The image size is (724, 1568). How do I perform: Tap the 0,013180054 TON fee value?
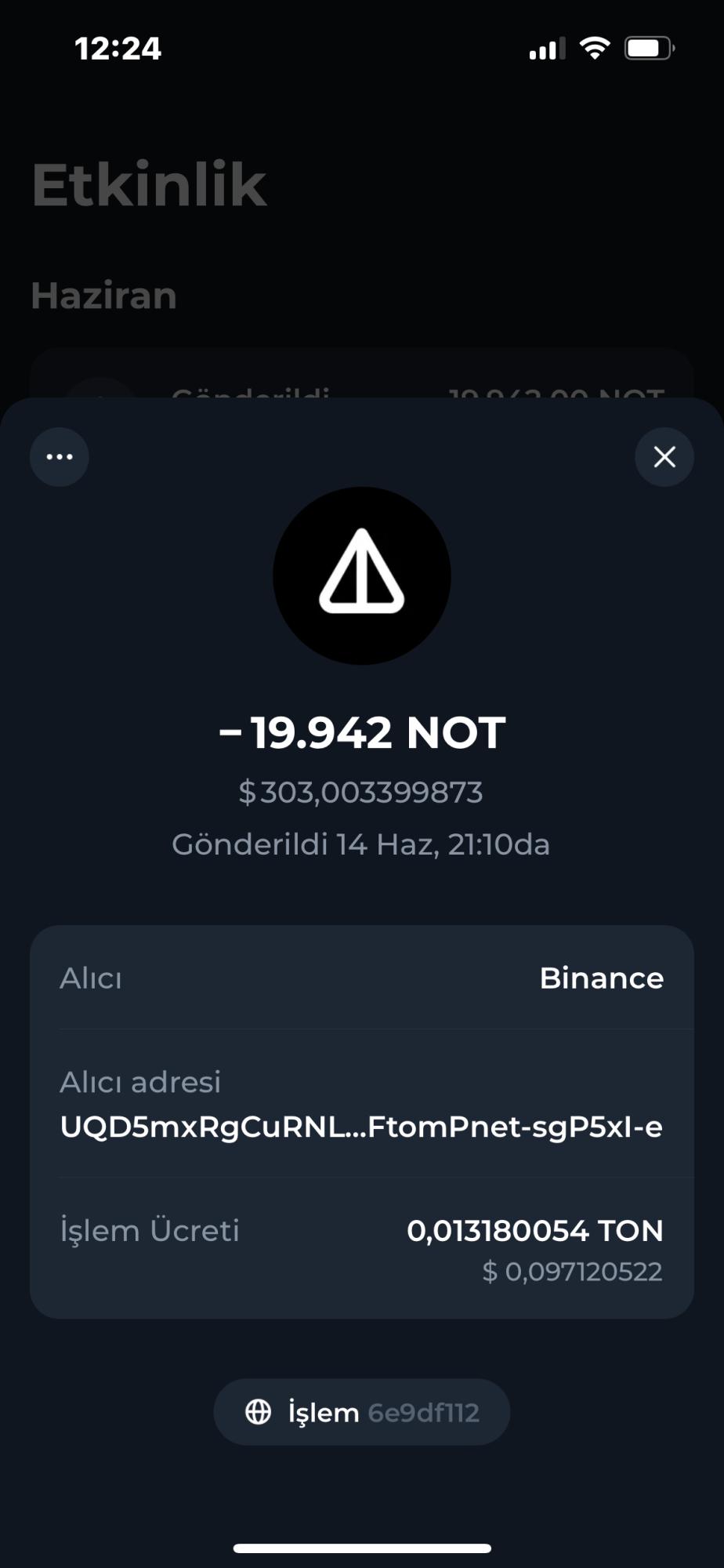click(536, 1230)
